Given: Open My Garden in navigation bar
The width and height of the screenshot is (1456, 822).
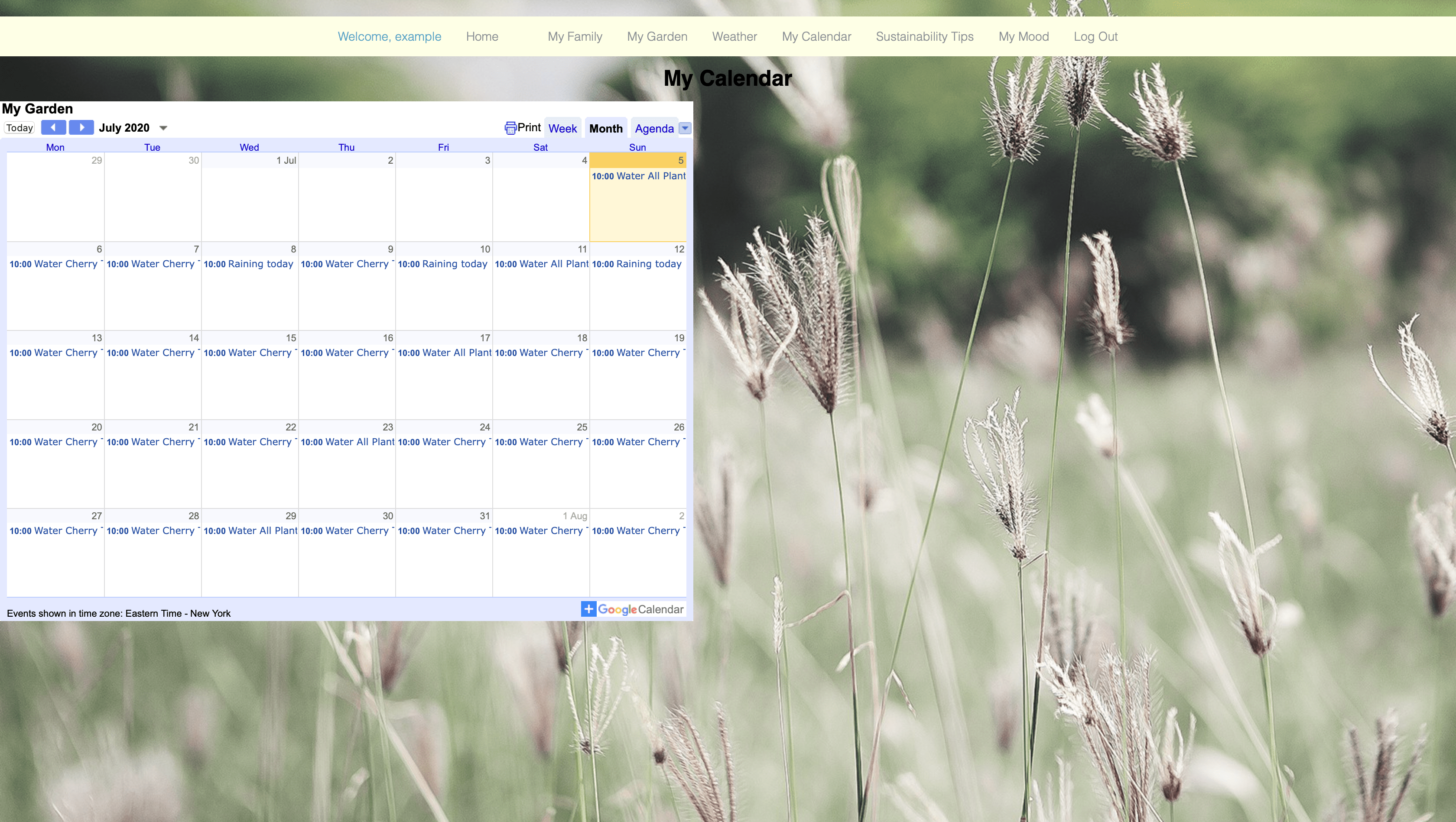Looking at the screenshot, I should 657,37.
